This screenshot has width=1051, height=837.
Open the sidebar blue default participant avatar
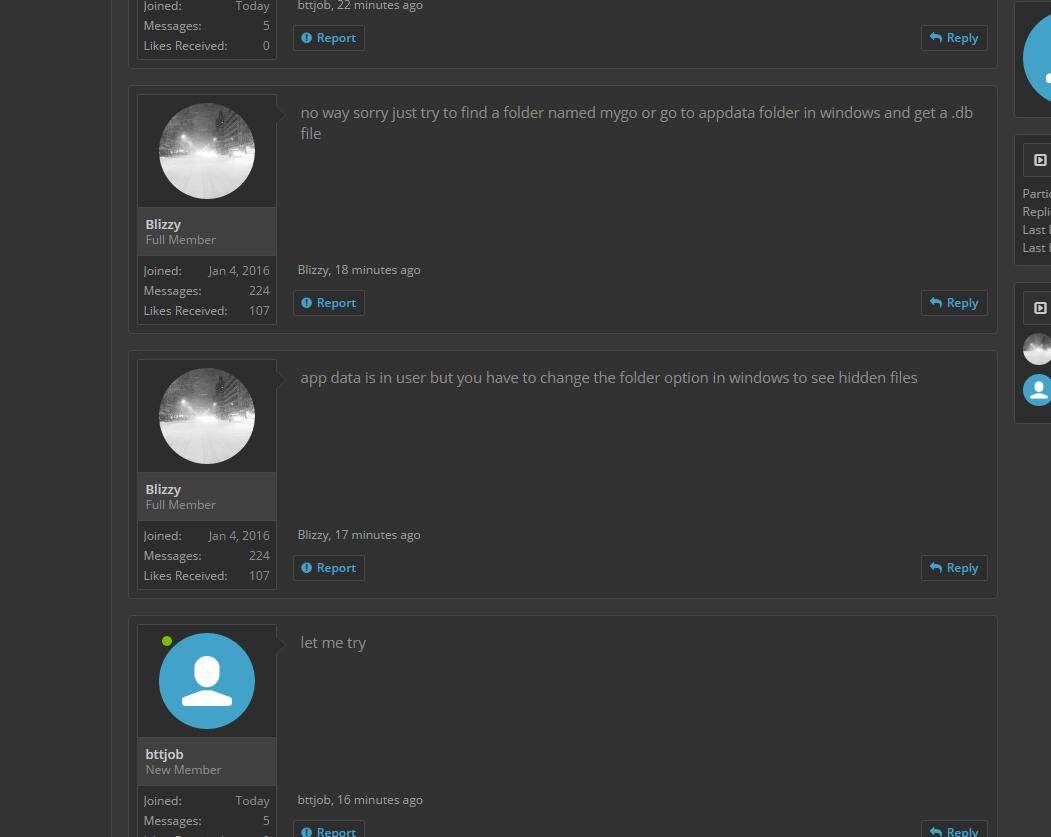point(1038,390)
